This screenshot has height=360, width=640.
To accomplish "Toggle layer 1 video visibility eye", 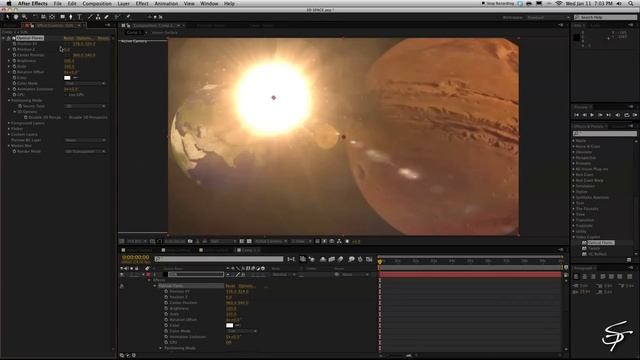I will tap(122, 275).
